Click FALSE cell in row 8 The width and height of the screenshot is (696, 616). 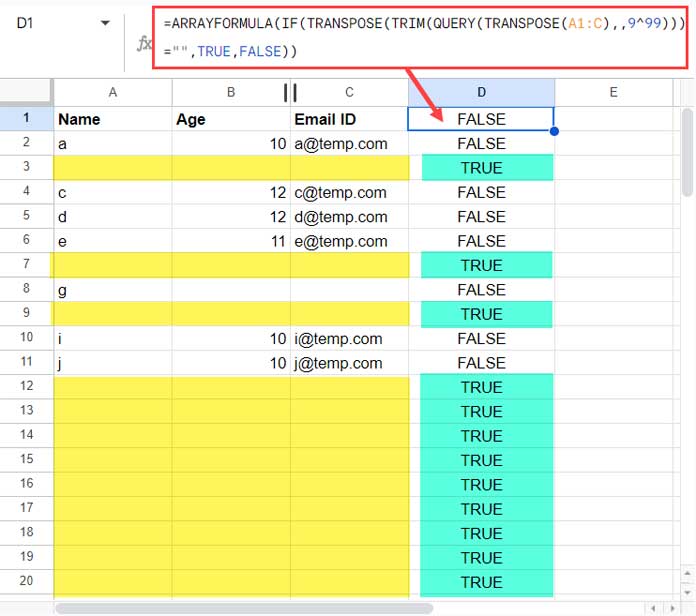click(481, 290)
